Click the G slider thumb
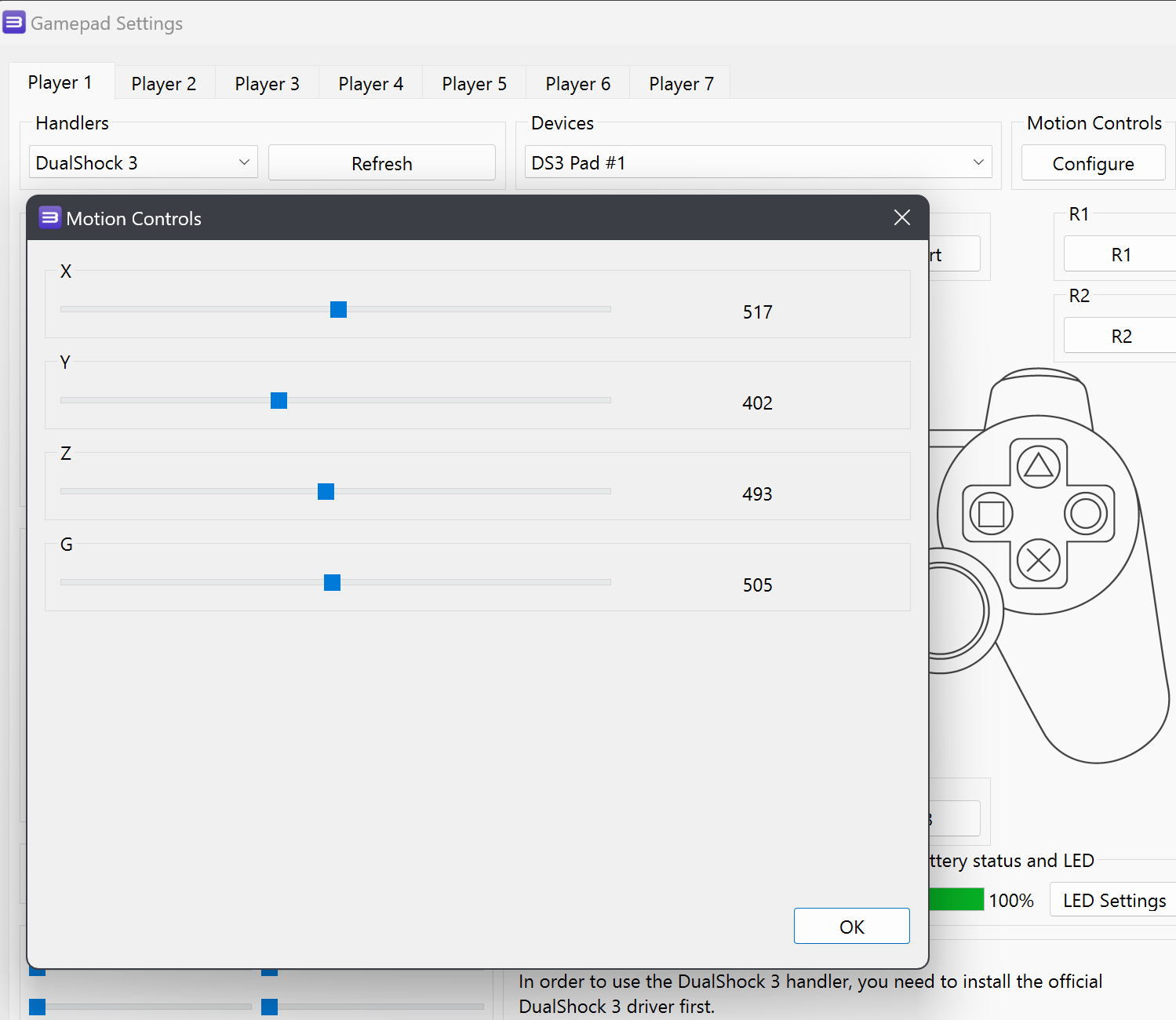 [332, 582]
